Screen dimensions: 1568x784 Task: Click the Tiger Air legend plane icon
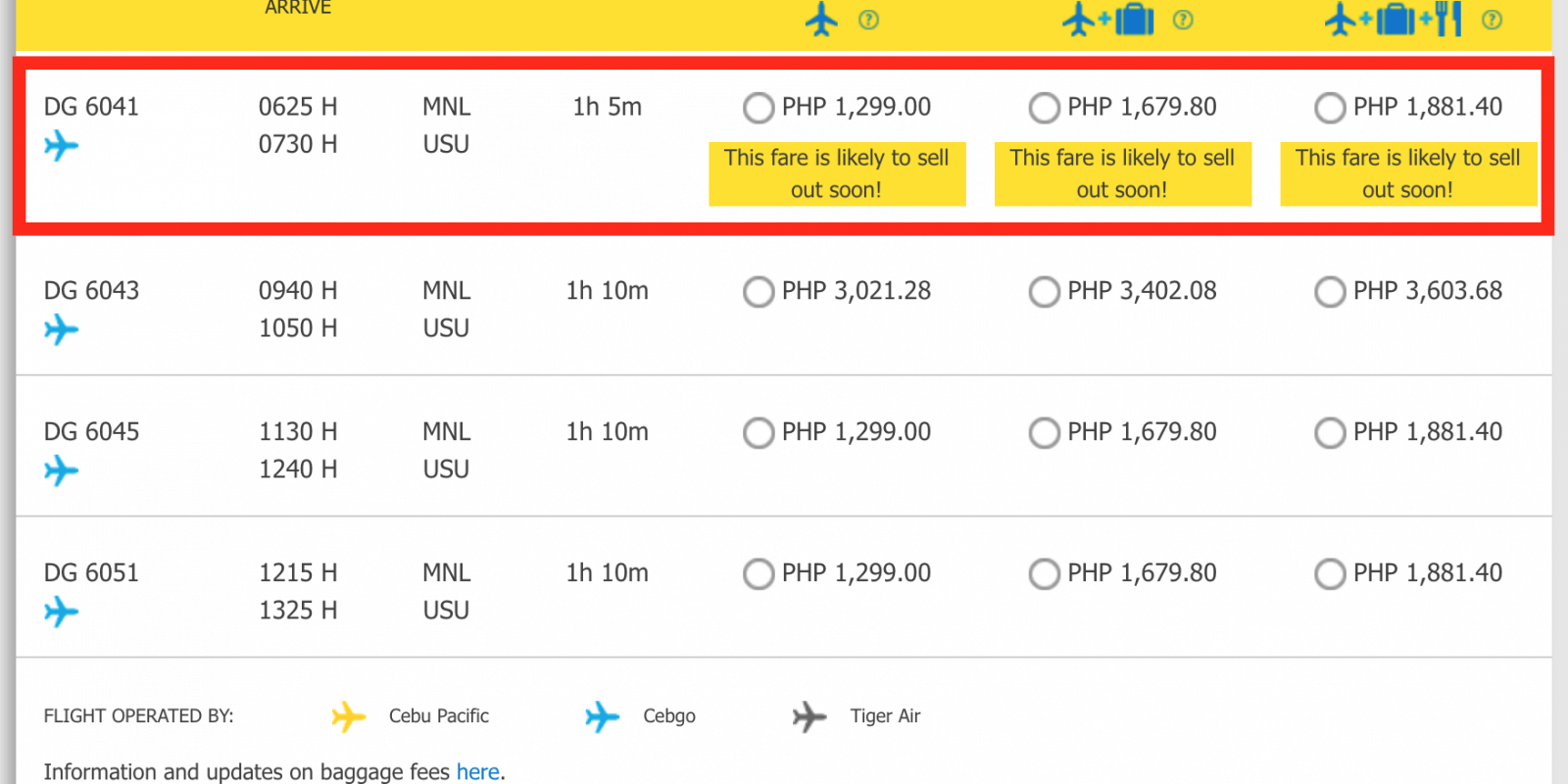coord(809,717)
